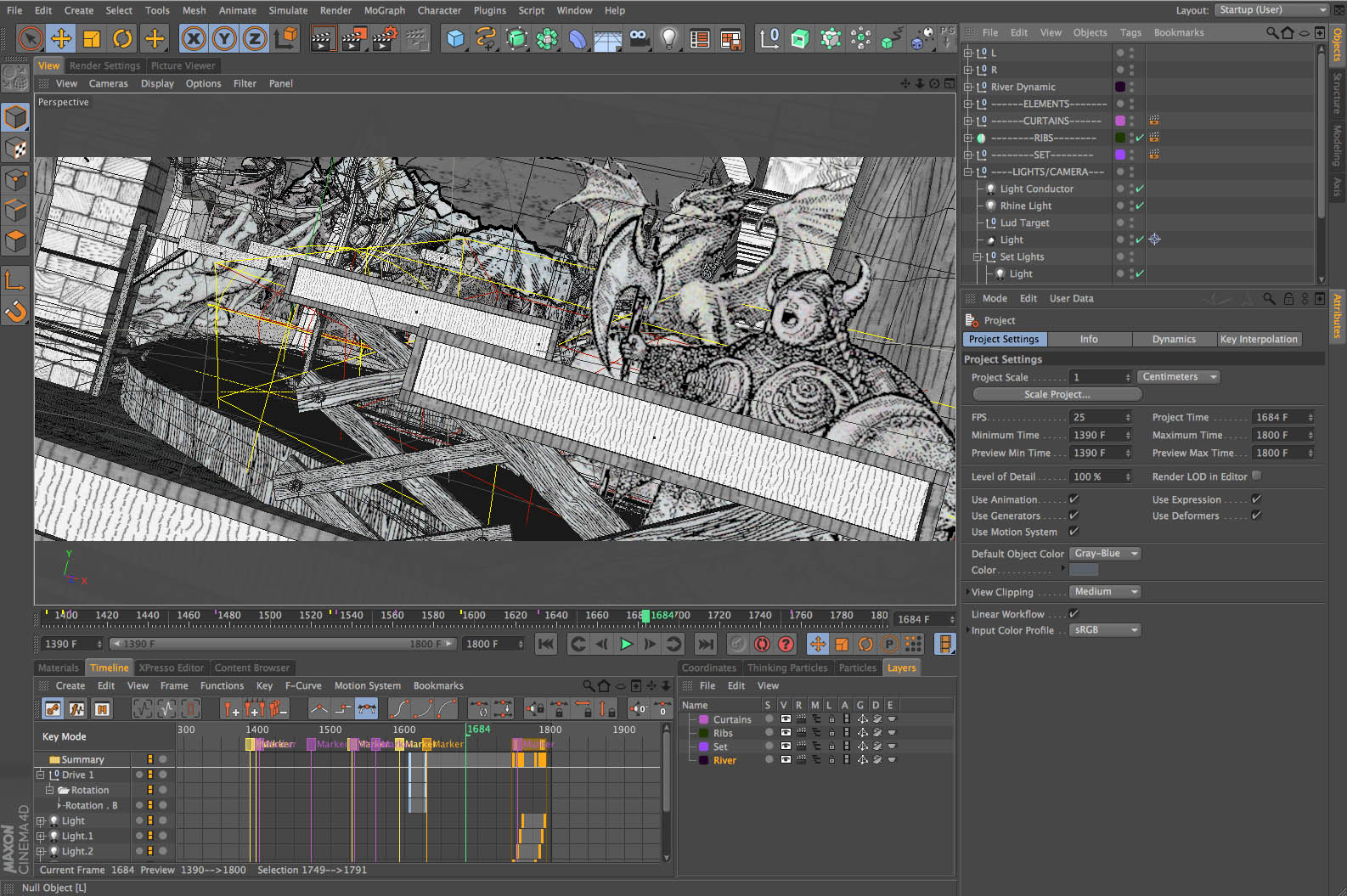Add a Floor environment object
Screen dimensions: 1347x896
pyautogui.click(x=608, y=38)
